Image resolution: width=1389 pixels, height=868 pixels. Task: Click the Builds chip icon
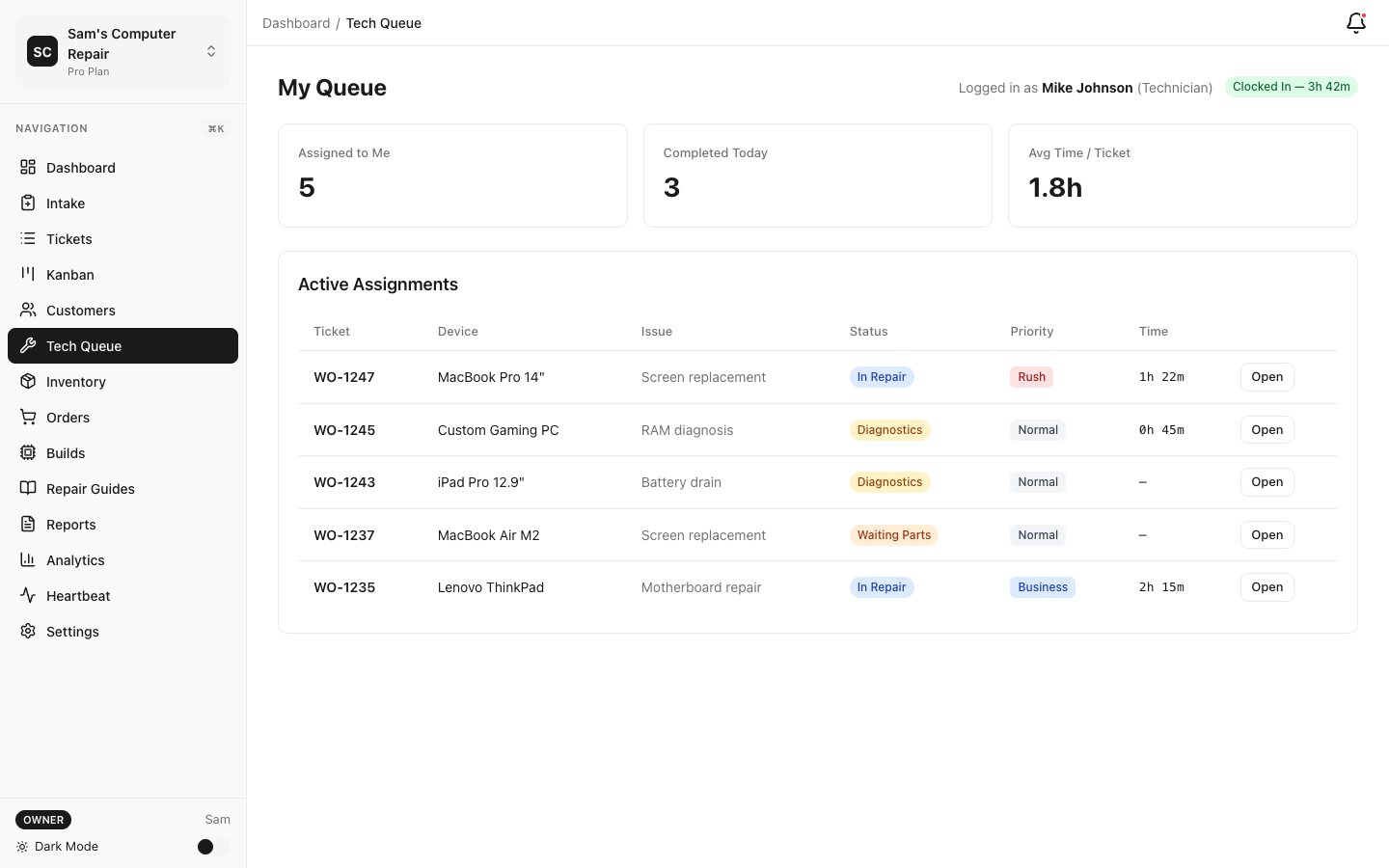click(x=28, y=453)
